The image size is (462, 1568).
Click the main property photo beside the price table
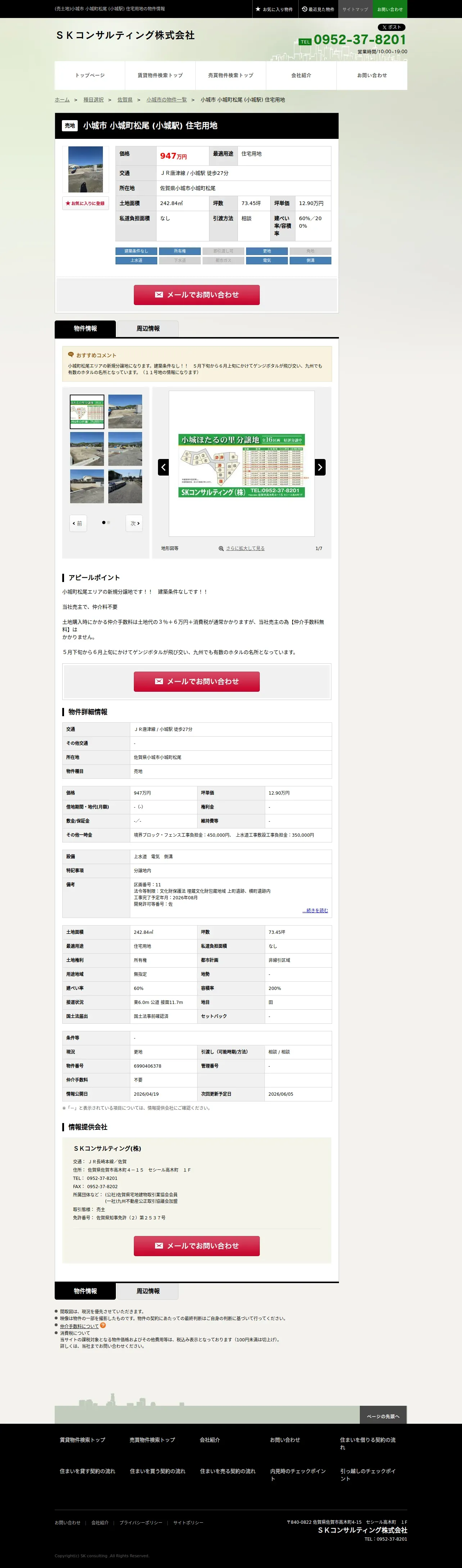[x=86, y=170]
